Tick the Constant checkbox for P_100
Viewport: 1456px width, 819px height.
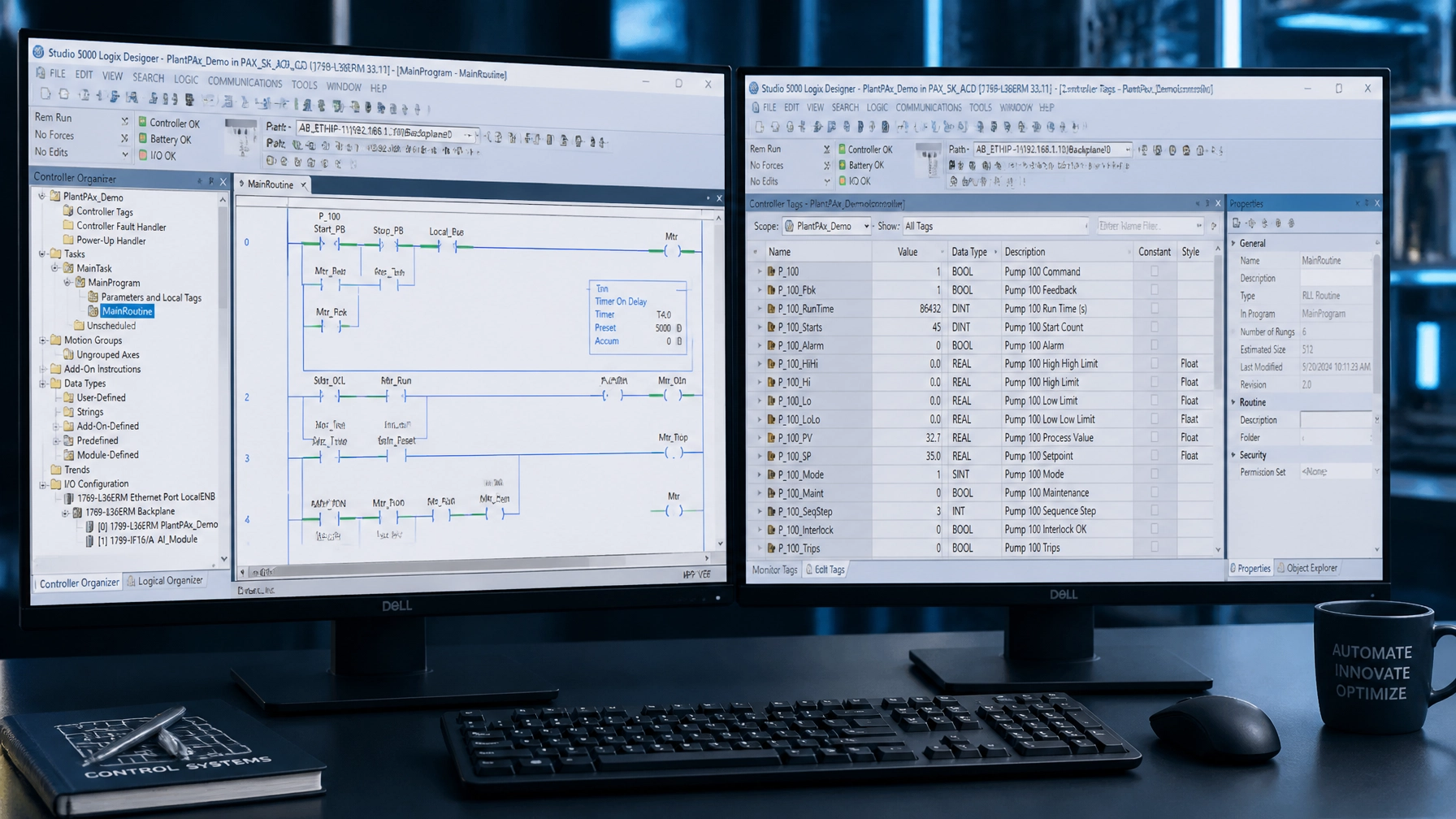click(1155, 271)
